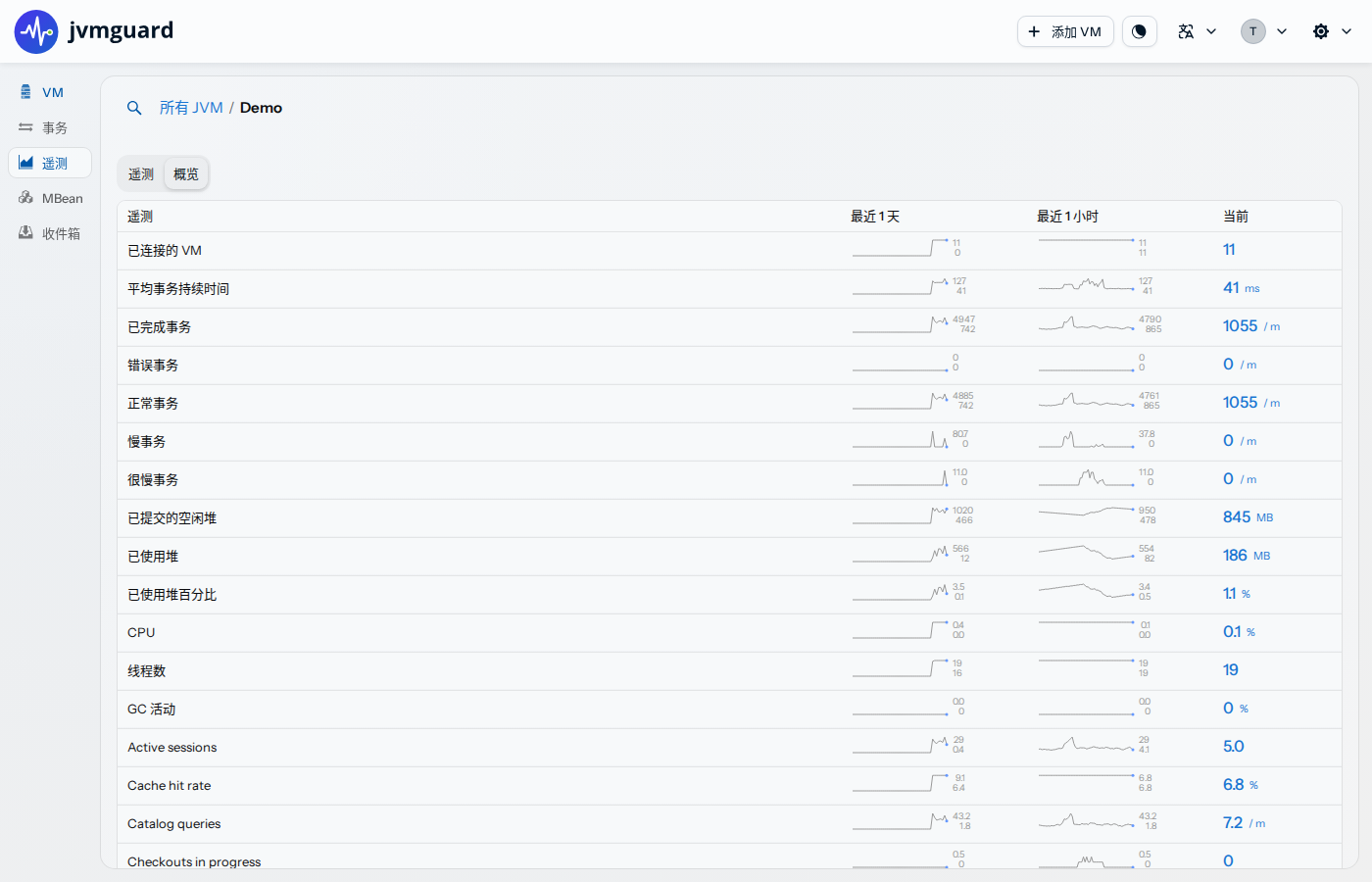Open the Active sessions row
1372x882 pixels.
point(730,748)
